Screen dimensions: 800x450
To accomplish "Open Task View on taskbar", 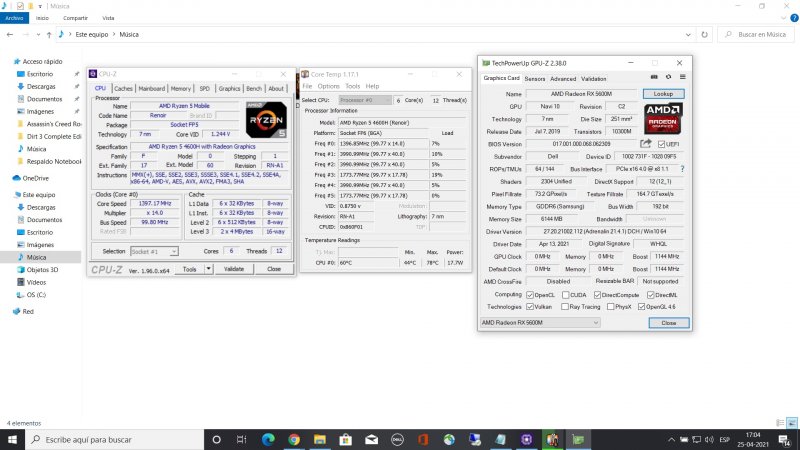I will coord(242,439).
